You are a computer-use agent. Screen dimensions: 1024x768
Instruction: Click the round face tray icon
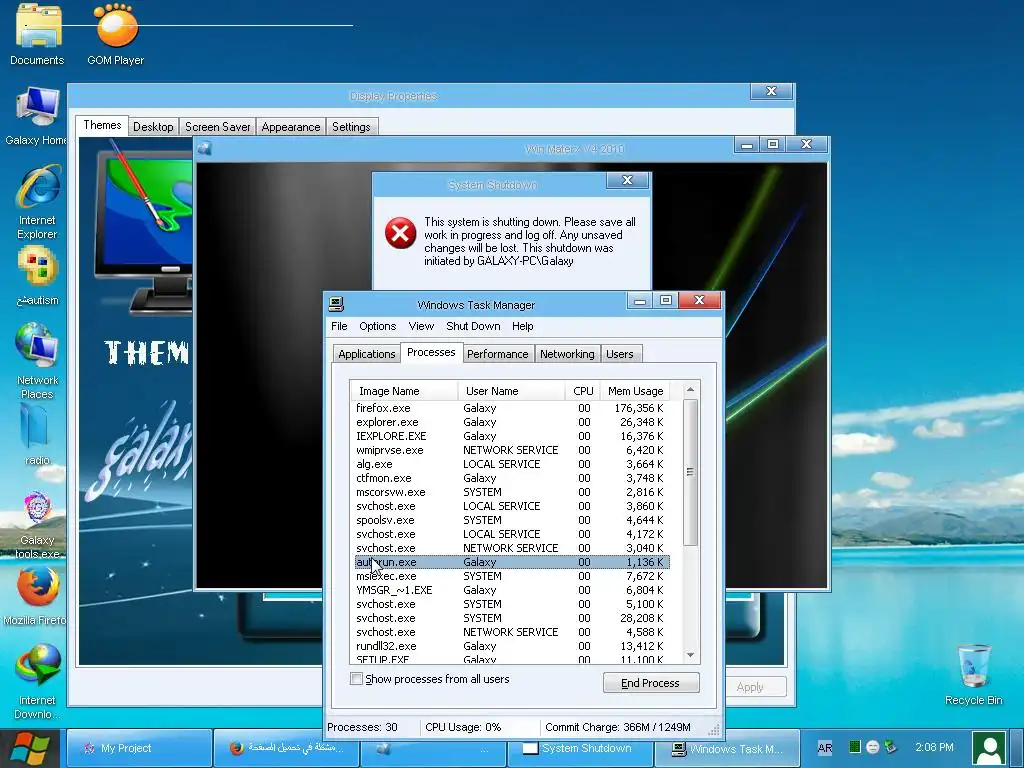872,747
